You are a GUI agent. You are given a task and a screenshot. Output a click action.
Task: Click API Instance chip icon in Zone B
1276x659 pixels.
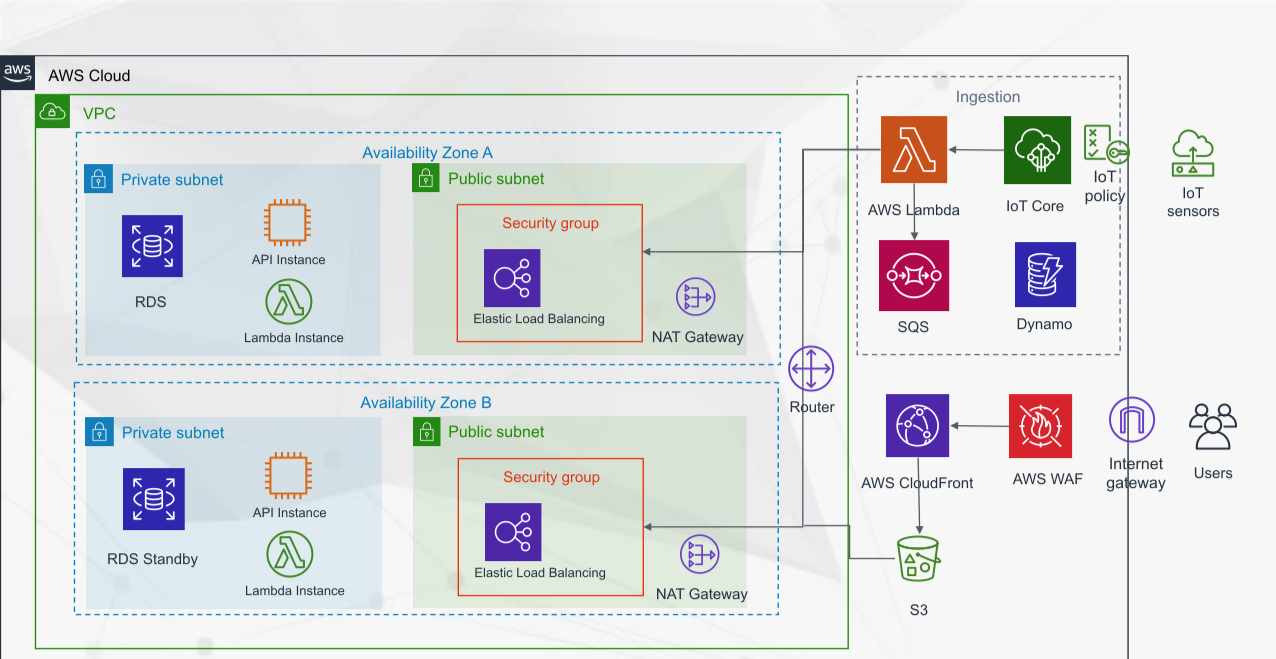point(289,476)
